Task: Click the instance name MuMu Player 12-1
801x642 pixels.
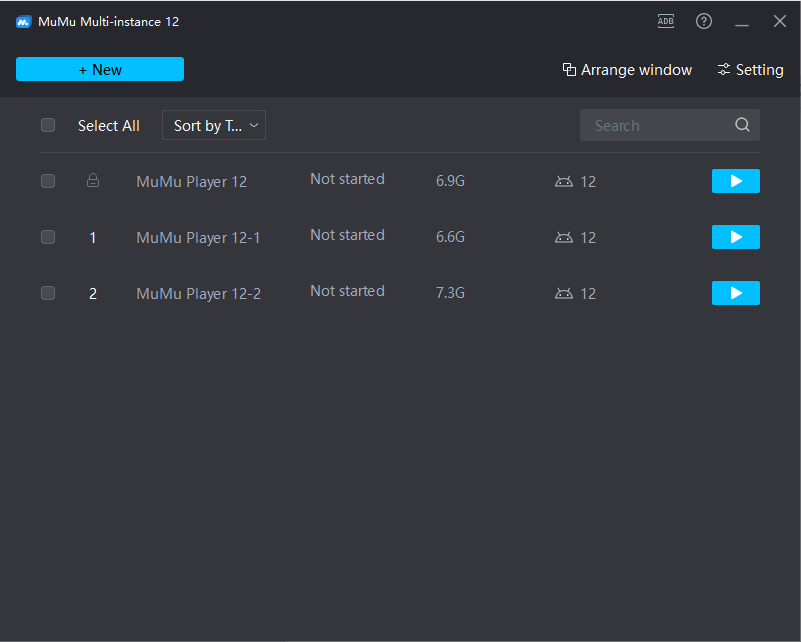Action: pos(198,237)
